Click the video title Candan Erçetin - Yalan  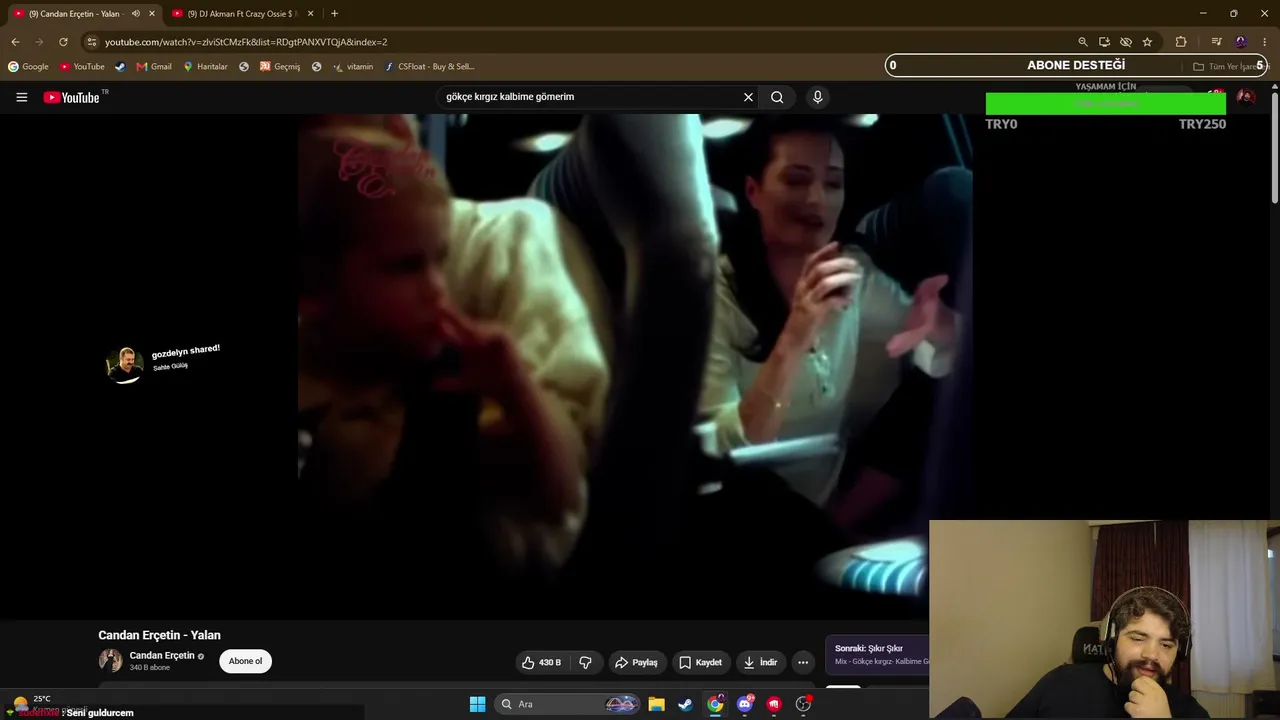point(159,635)
